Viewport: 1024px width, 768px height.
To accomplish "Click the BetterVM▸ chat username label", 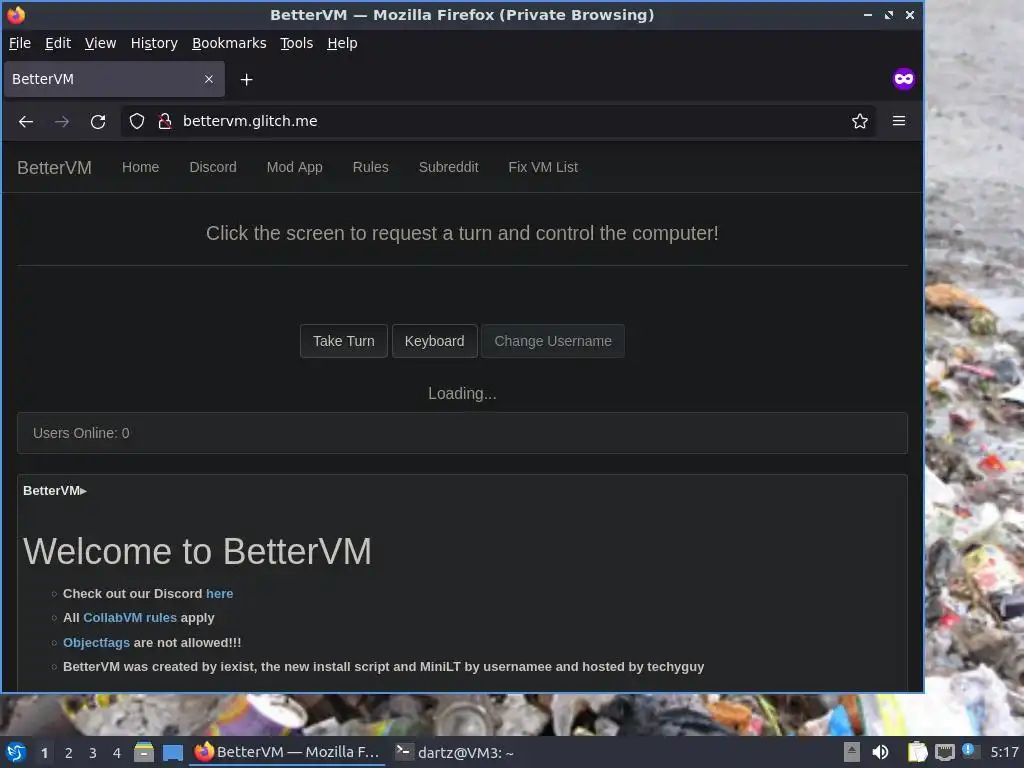I will coord(55,490).
